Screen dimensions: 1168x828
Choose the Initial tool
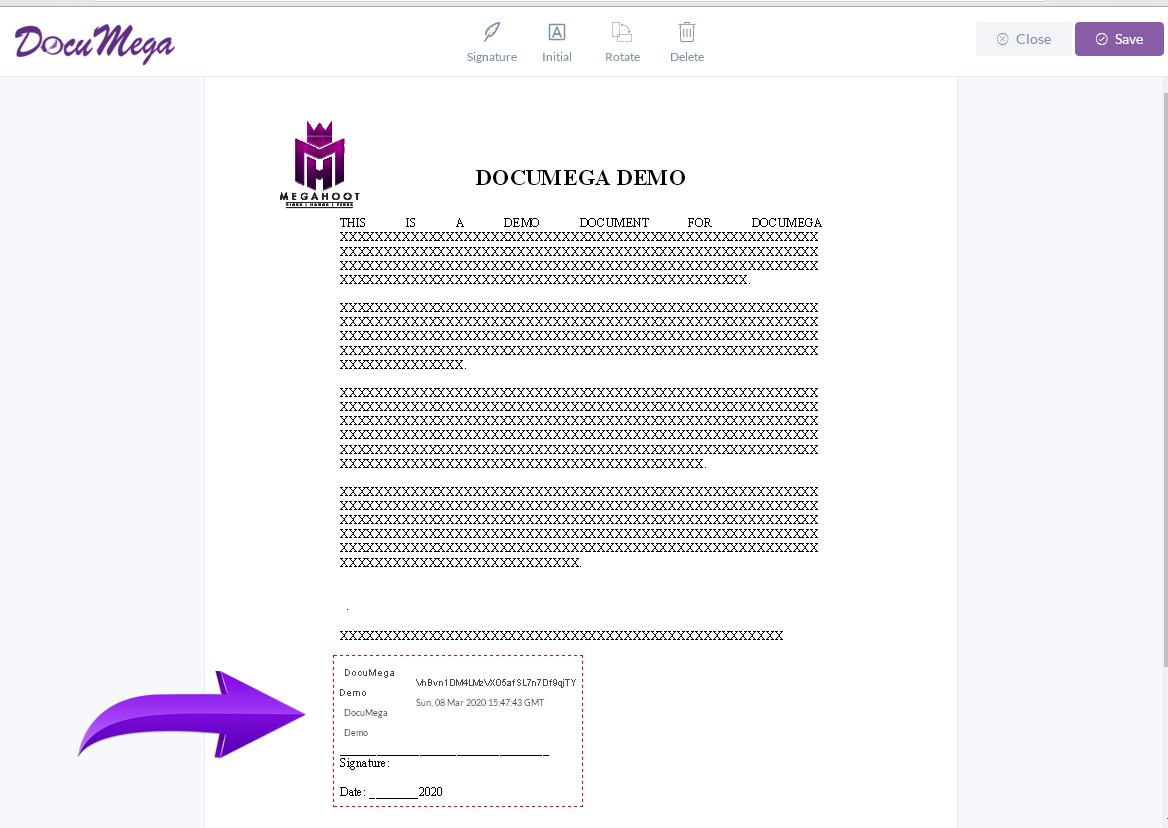point(556,42)
